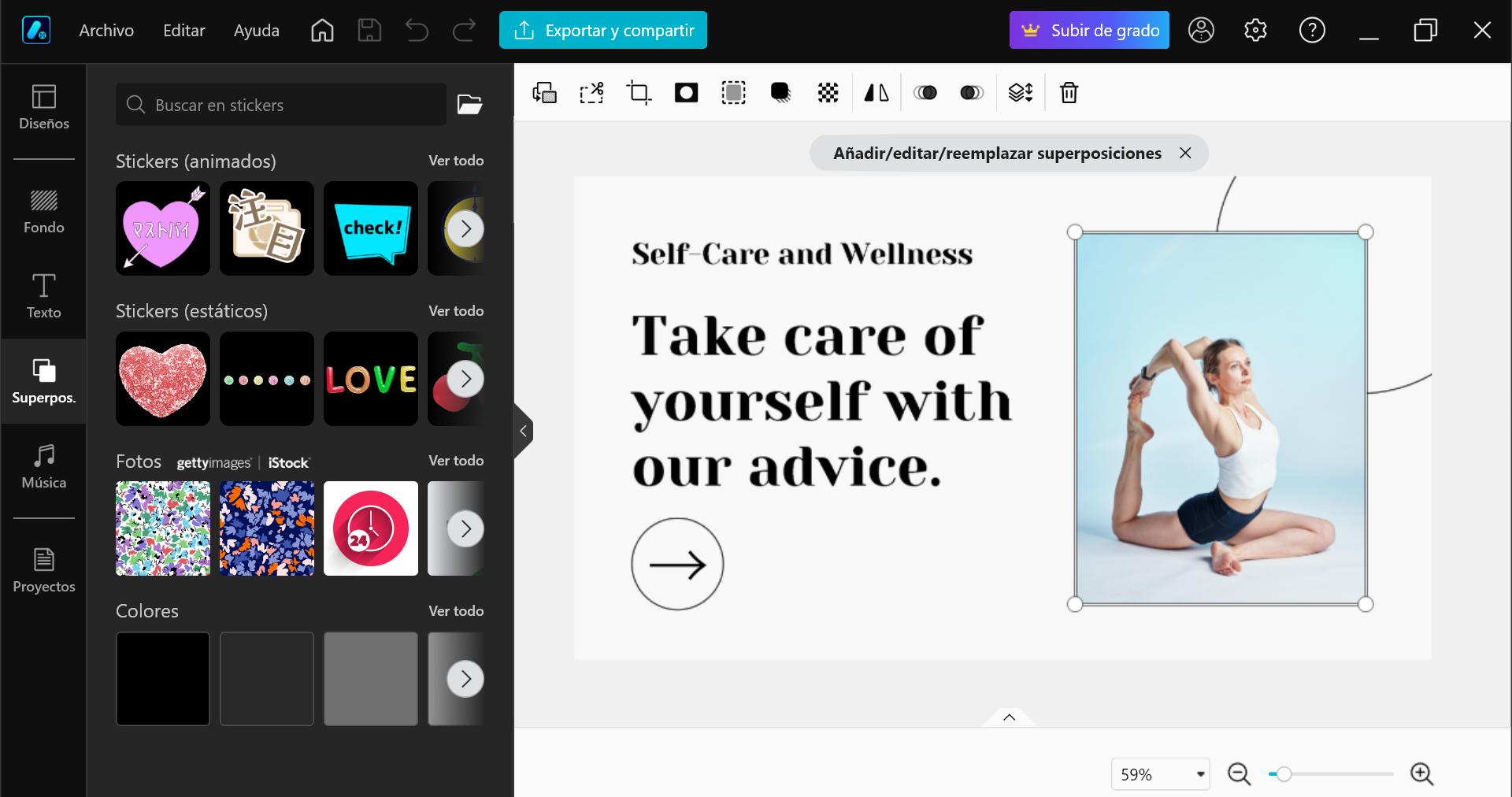The height and width of the screenshot is (797, 1512).
Task: Click Ver todo next to Fotos
Action: click(x=455, y=460)
